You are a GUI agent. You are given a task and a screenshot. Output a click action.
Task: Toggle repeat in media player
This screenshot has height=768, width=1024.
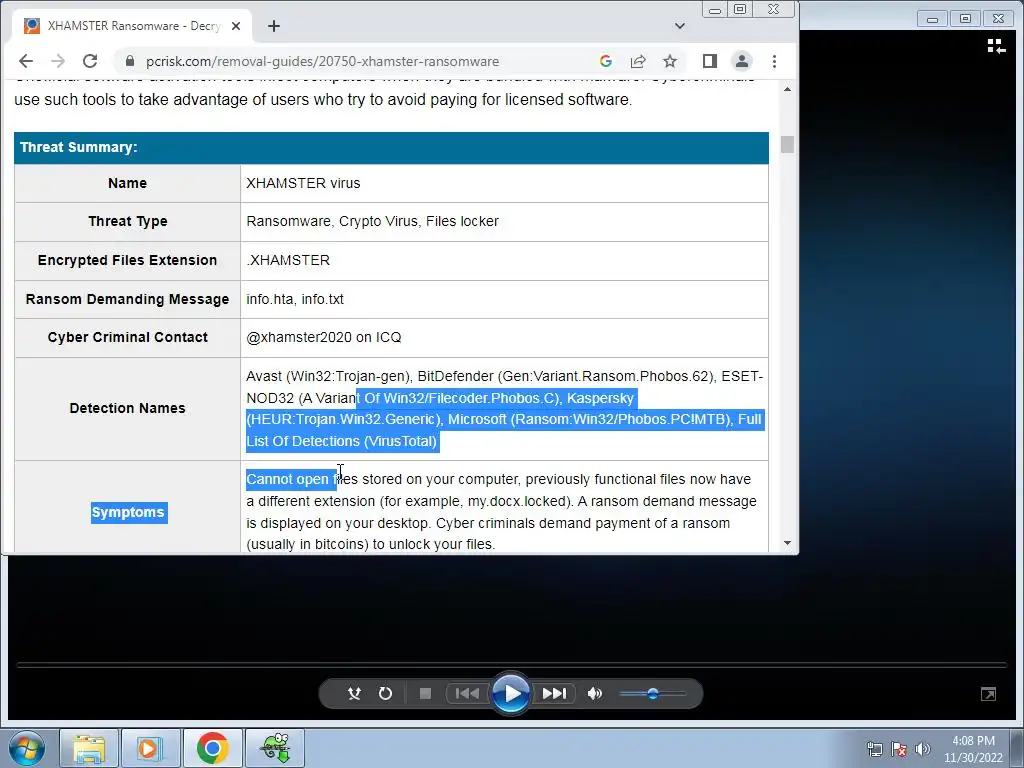385,694
